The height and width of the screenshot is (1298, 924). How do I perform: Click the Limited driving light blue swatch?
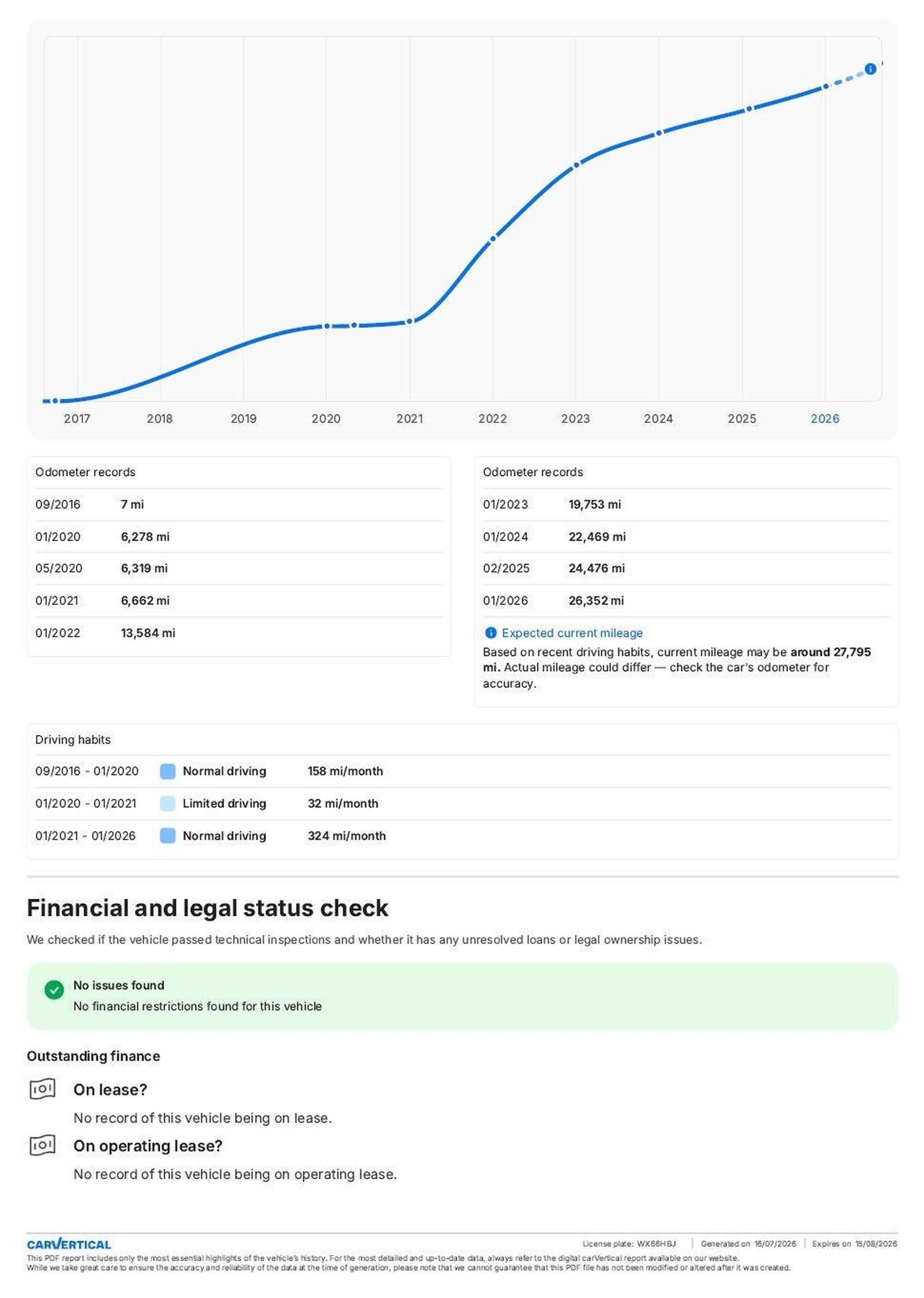tap(168, 803)
